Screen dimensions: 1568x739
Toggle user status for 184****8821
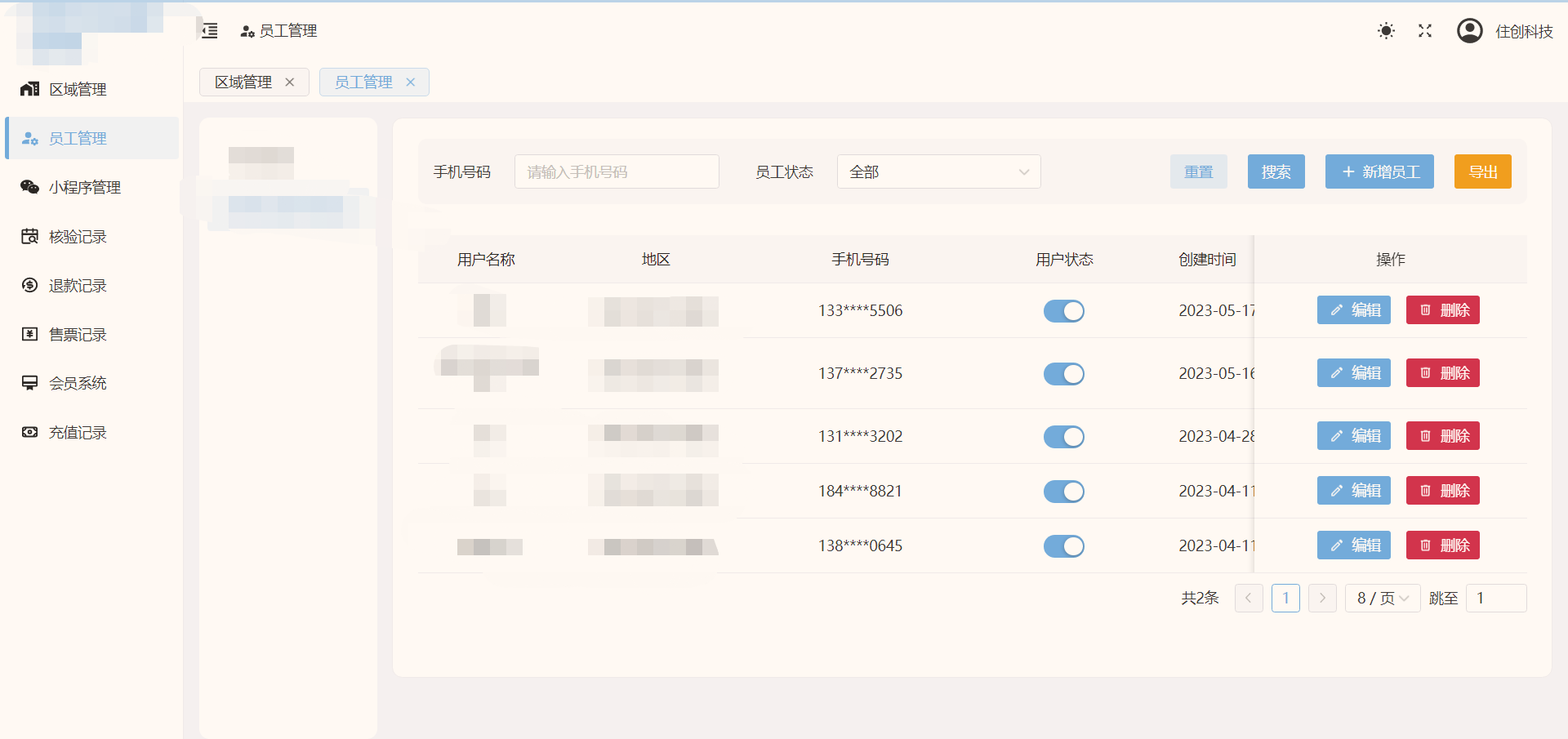pyautogui.click(x=1064, y=492)
